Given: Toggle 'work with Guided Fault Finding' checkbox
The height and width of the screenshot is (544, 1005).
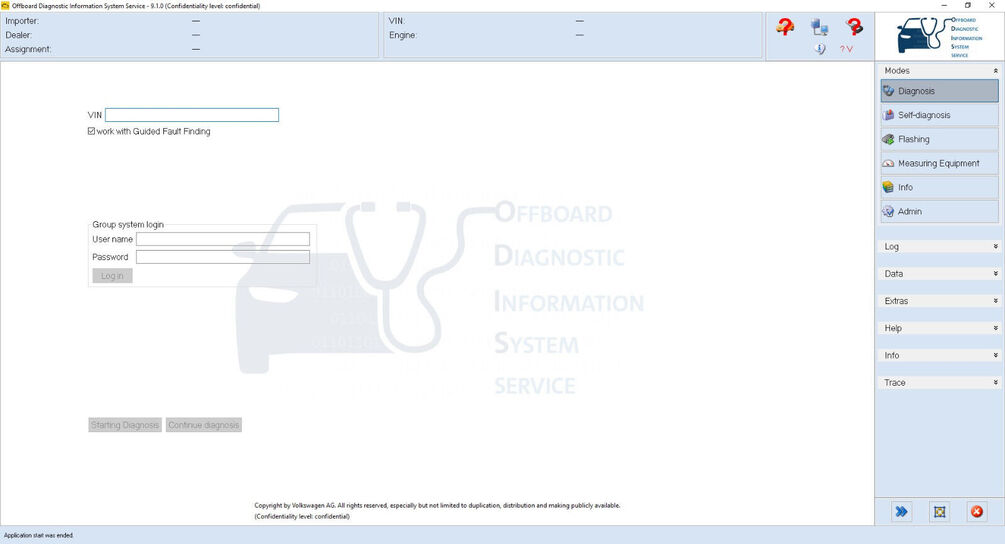Looking at the screenshot, I should click(92, 131).
